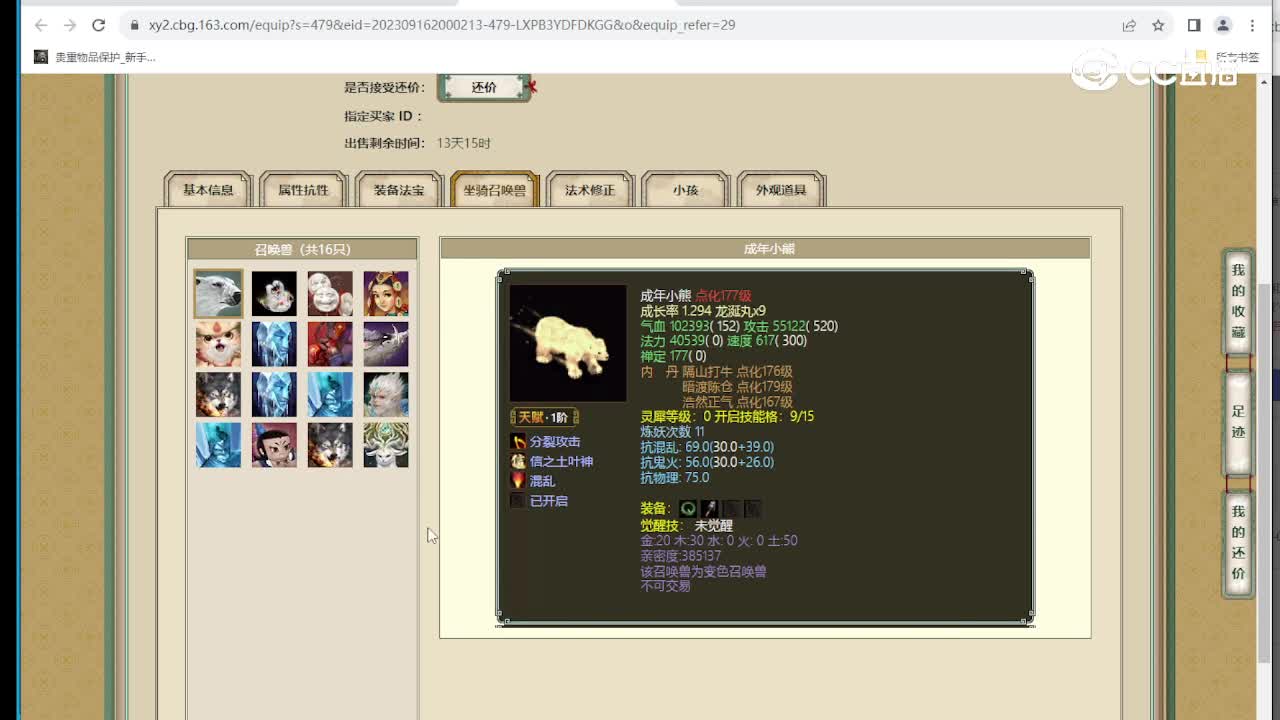This screenshot has height=720, width=1280.
Task: Switch to the 法术修正 tab
Action: pyautogui.click(x=590, y=190)
